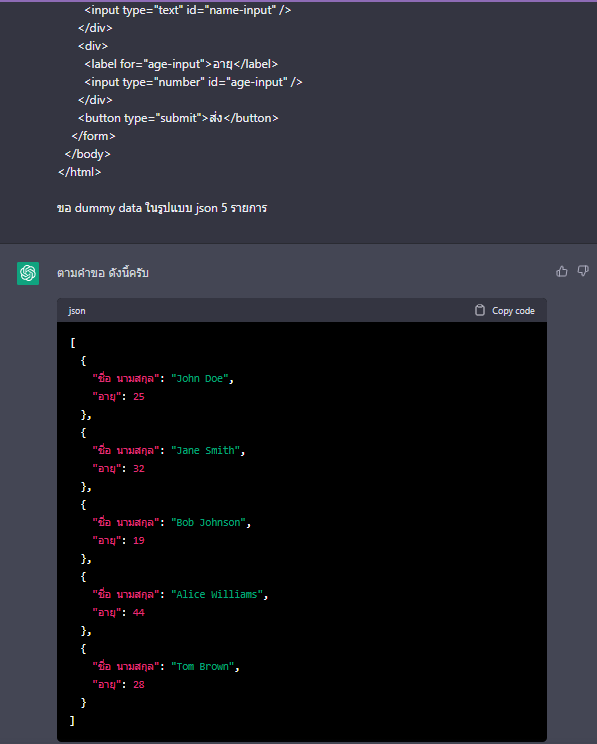
Task: Click the "Alice Williams" string value
Action: coord(217,595)
